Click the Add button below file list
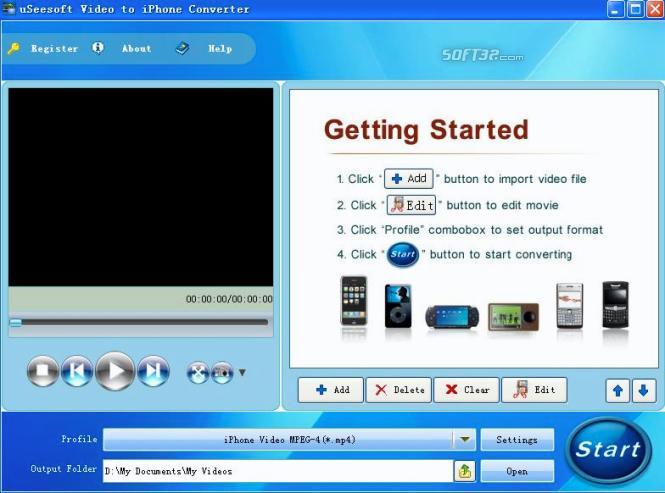Image resolution: width=665 pixels, height=493 pixels. [x=331, y=389]
